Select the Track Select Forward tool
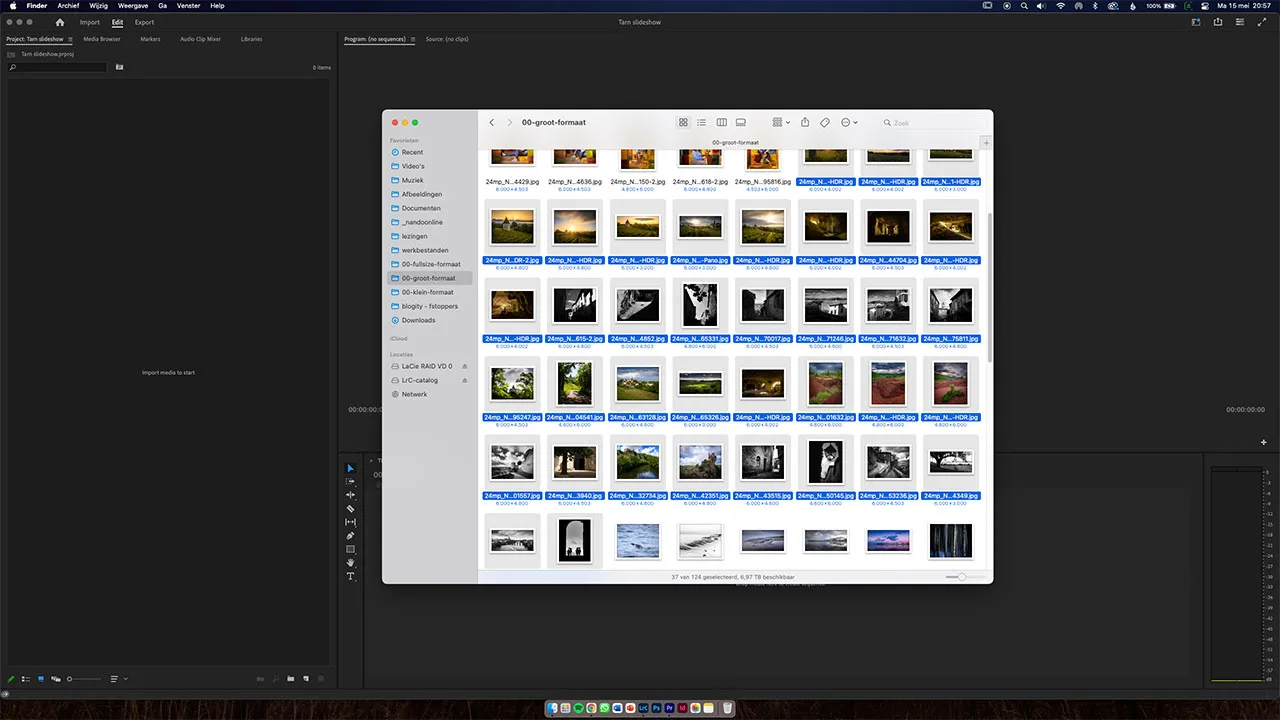This screenshot has width=1280, height=720. click(x=350, y=481)
